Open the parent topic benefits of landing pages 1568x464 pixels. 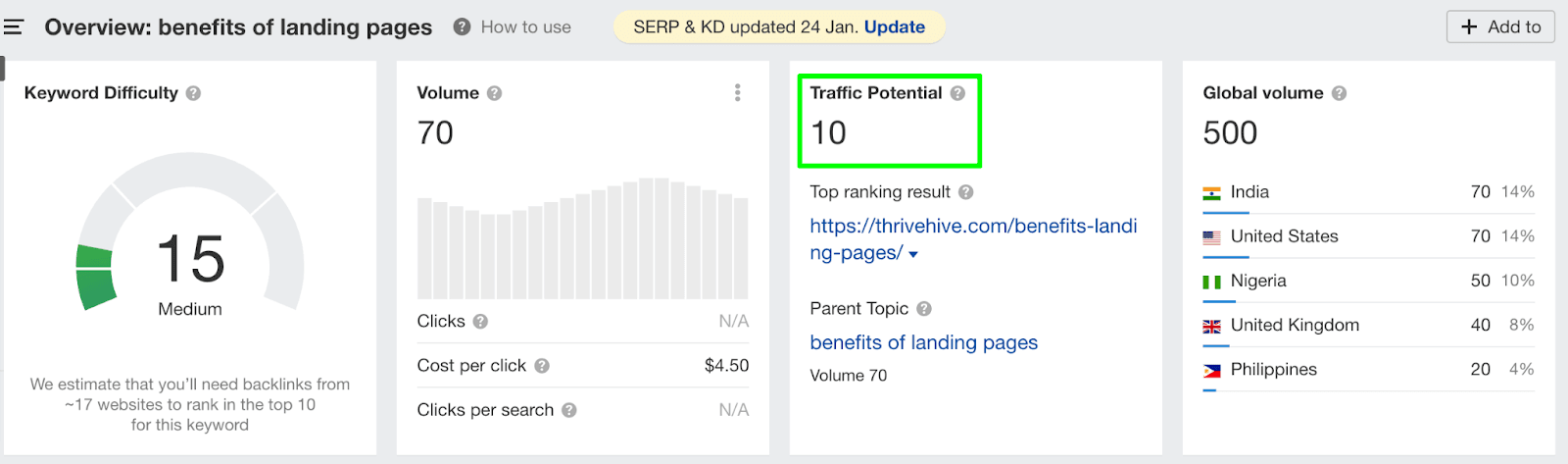[923, 342]
